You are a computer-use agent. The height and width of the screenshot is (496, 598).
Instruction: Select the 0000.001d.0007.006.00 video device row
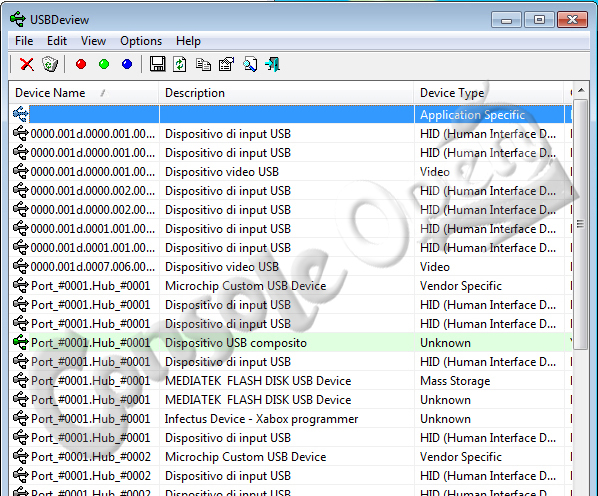(x=290, y=266)
